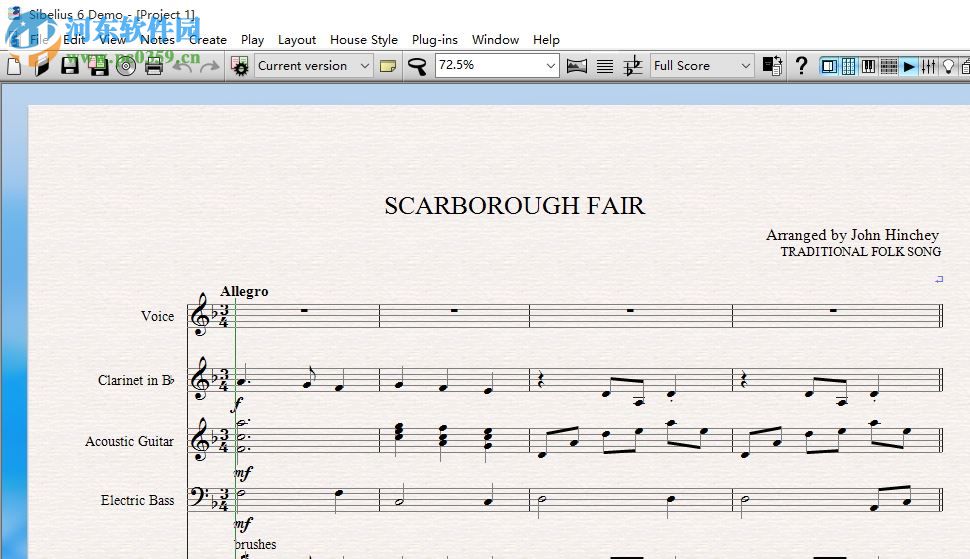Toggle the Mixer window faders icon
The height and width of the screenshot is (559, 970).
coord(929,66)
